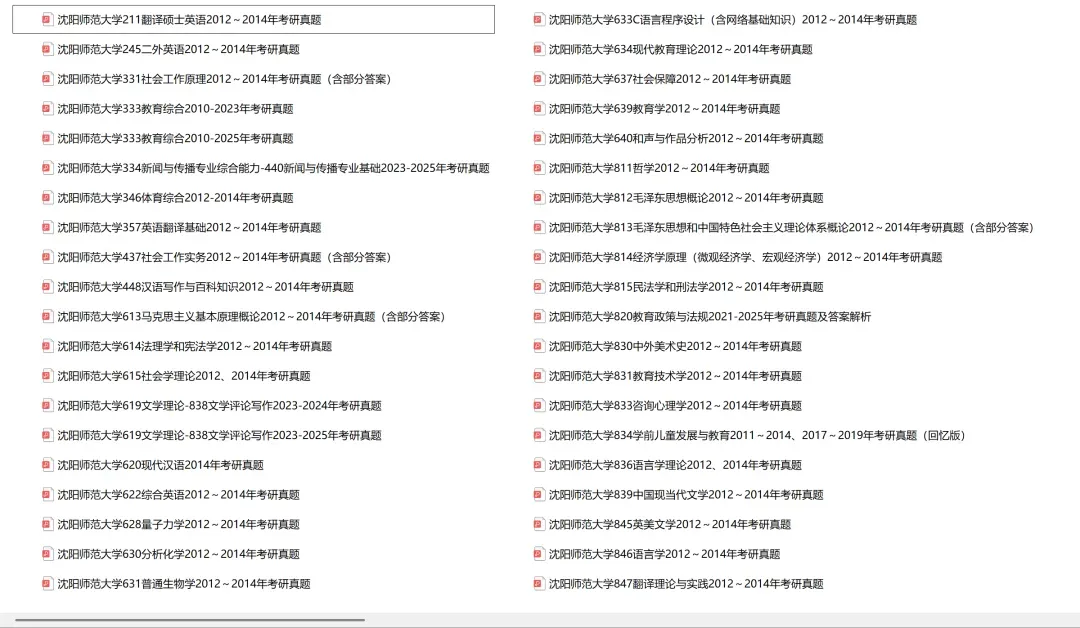Open 沈阳师范大学640和声与作品分析 link
This screenshot has height=628, width=1080.
pyautogui.click(x=690, y=138)
